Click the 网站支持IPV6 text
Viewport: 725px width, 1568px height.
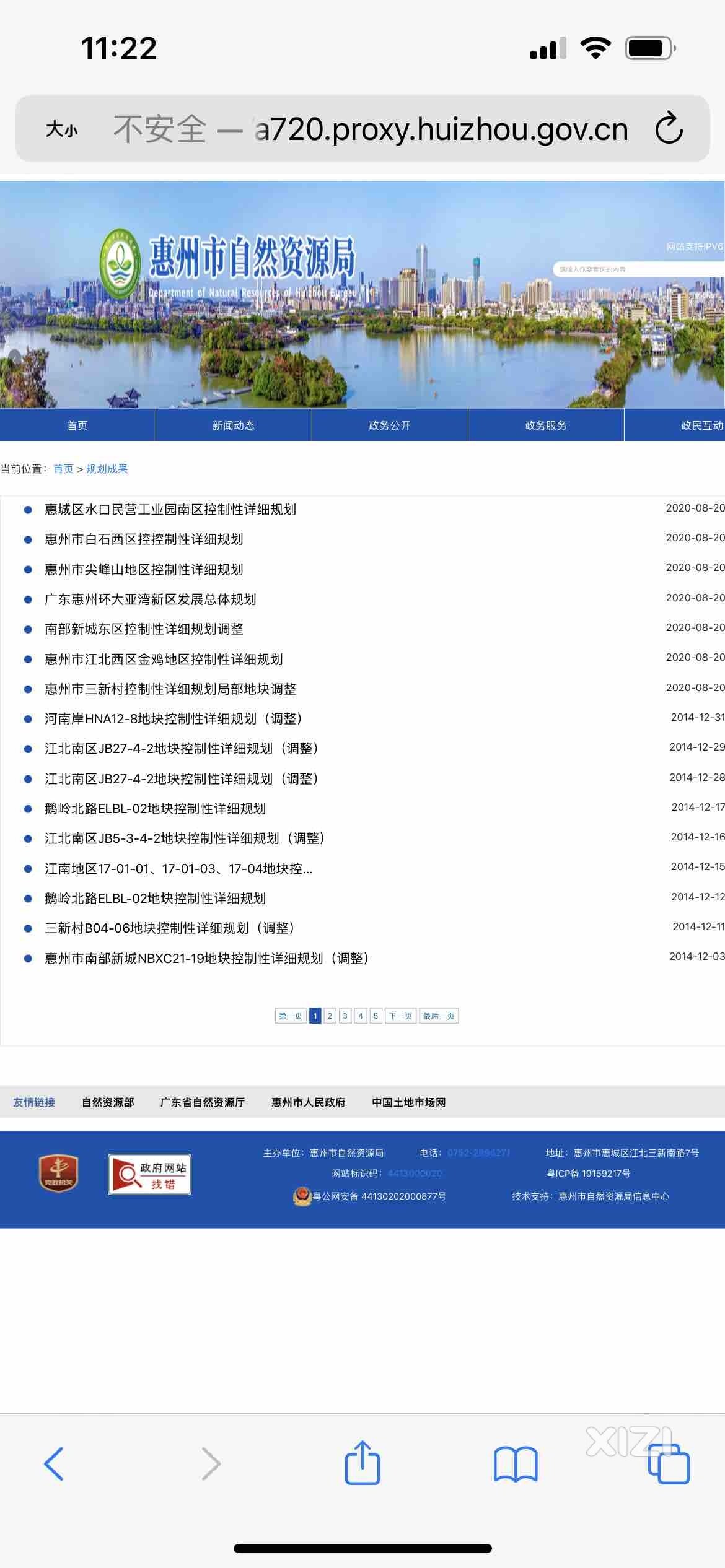click(x=695, y=246)
